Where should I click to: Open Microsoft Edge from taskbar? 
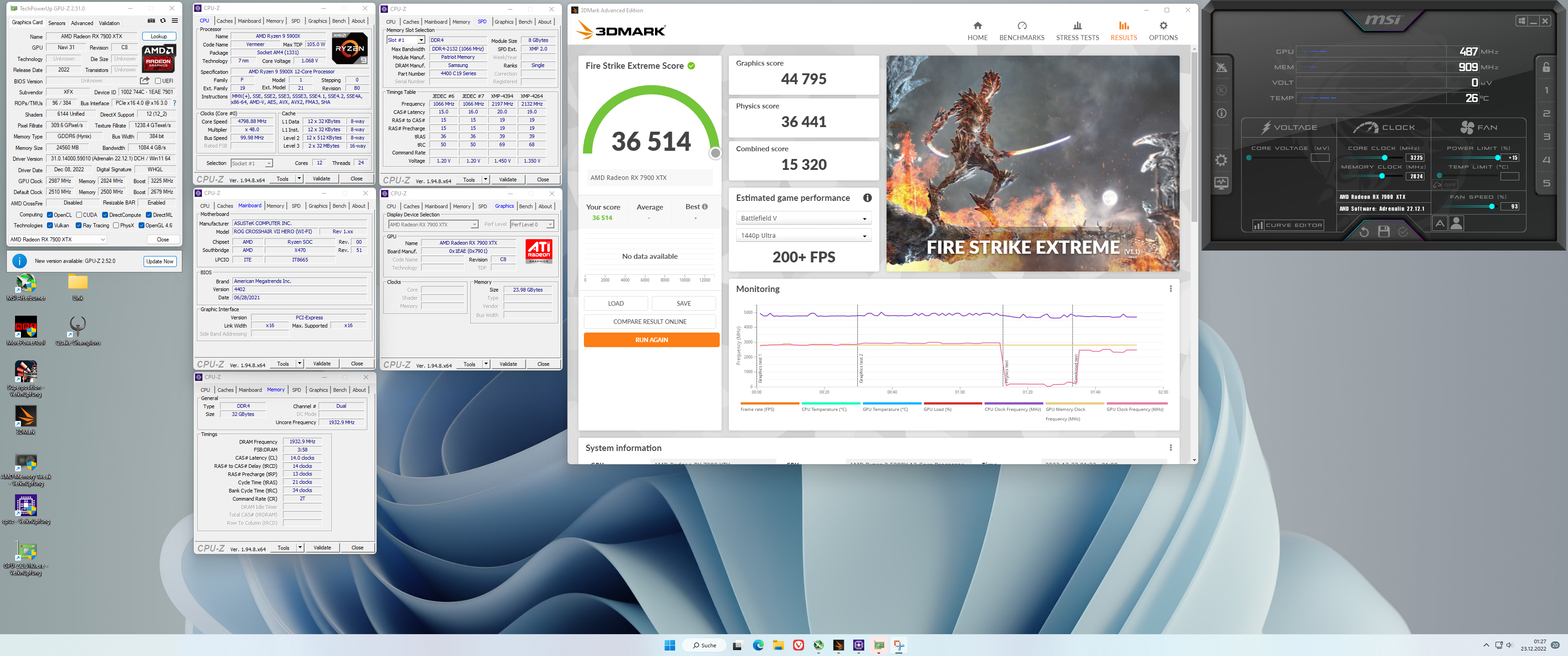tap(758, 645)
